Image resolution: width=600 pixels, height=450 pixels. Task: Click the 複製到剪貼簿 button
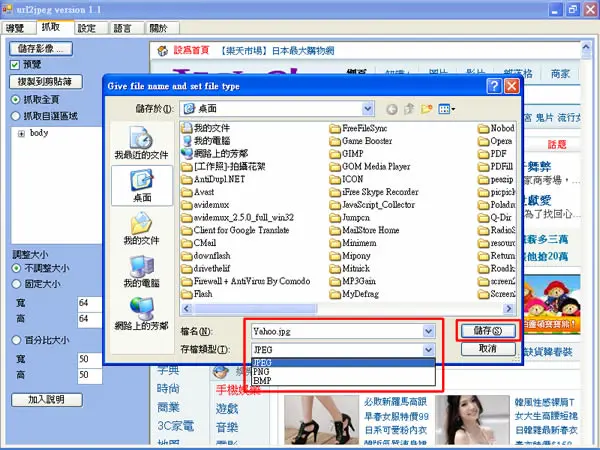click(x=46, y=82)
